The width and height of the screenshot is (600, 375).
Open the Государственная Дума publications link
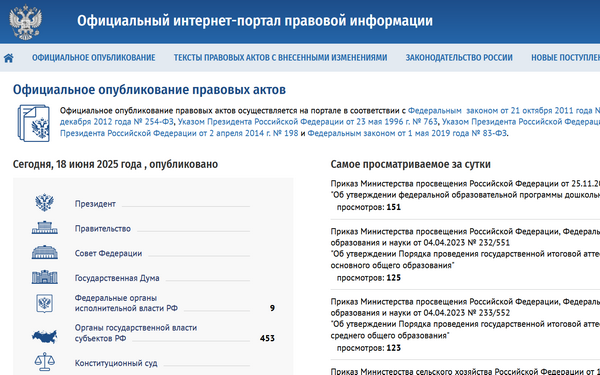(x=117, y=278)
